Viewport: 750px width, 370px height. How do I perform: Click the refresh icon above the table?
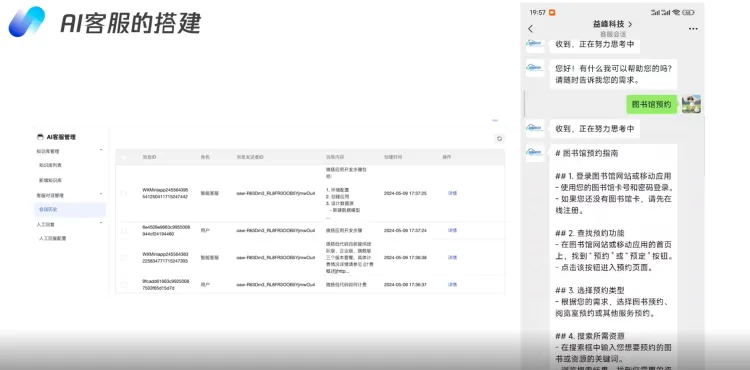[x=499, y=139]
